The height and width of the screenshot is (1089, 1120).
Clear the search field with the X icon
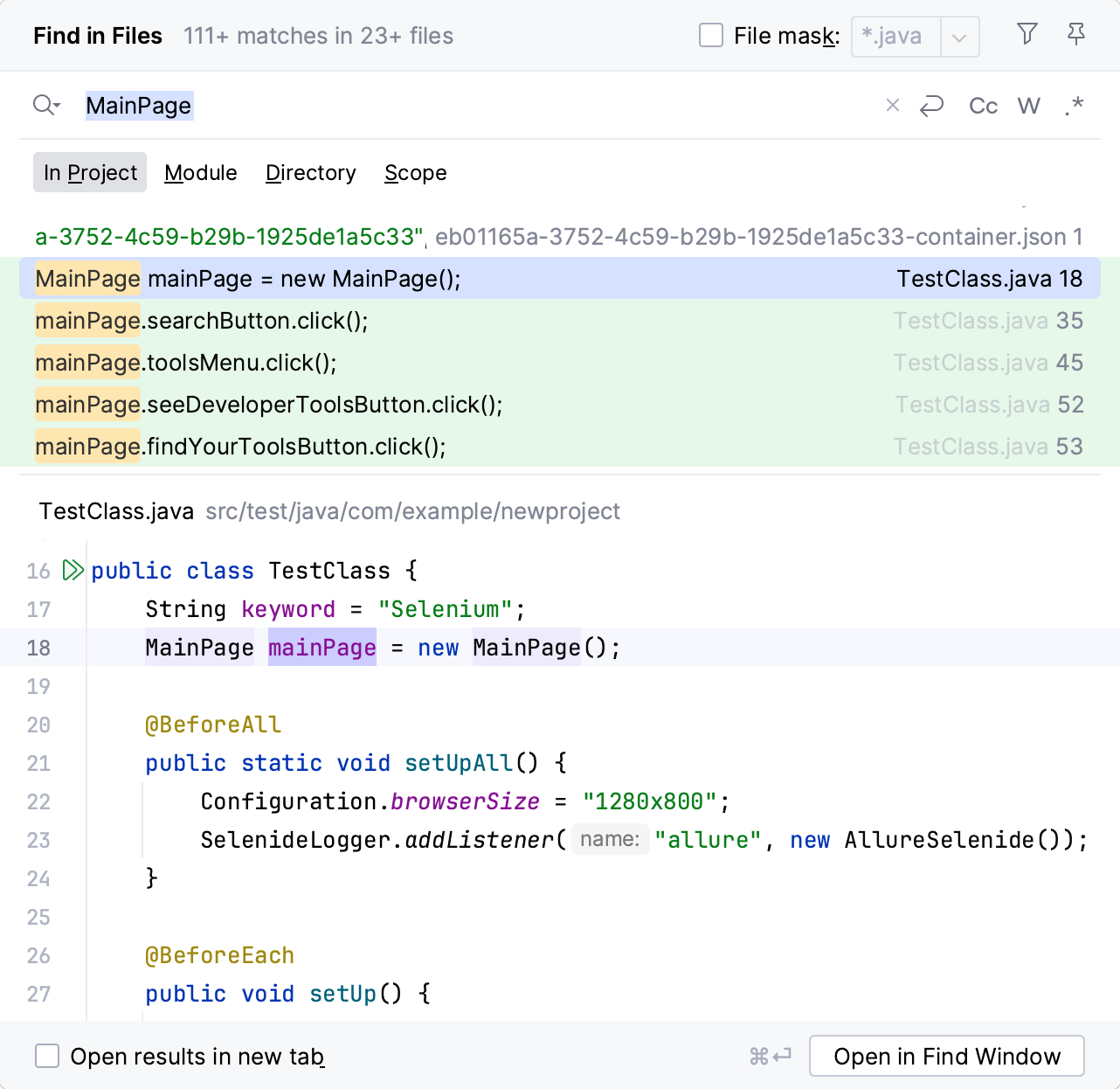pyautogui.click(x=892, y=106)
